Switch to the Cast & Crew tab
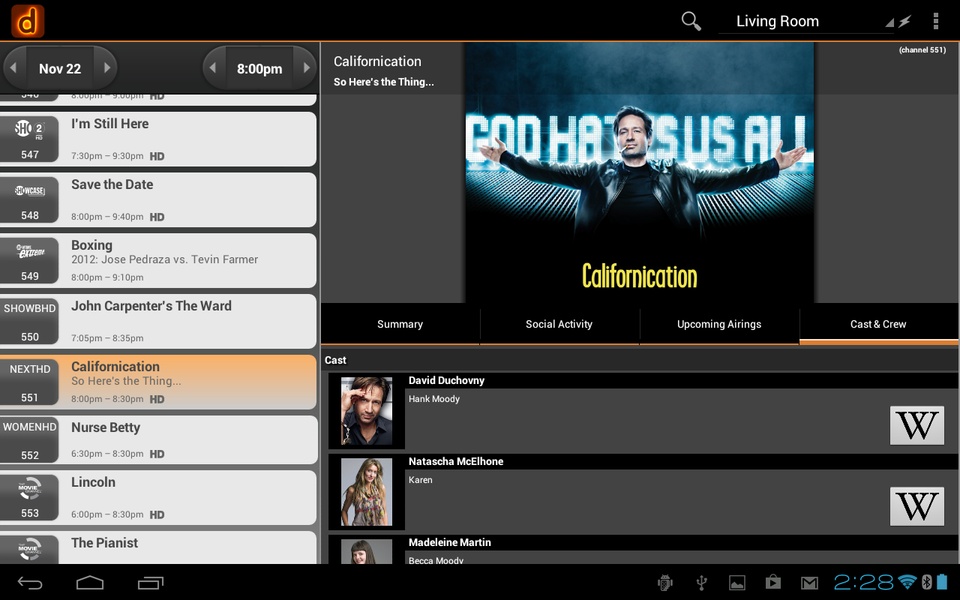 [x=879, y=324]
